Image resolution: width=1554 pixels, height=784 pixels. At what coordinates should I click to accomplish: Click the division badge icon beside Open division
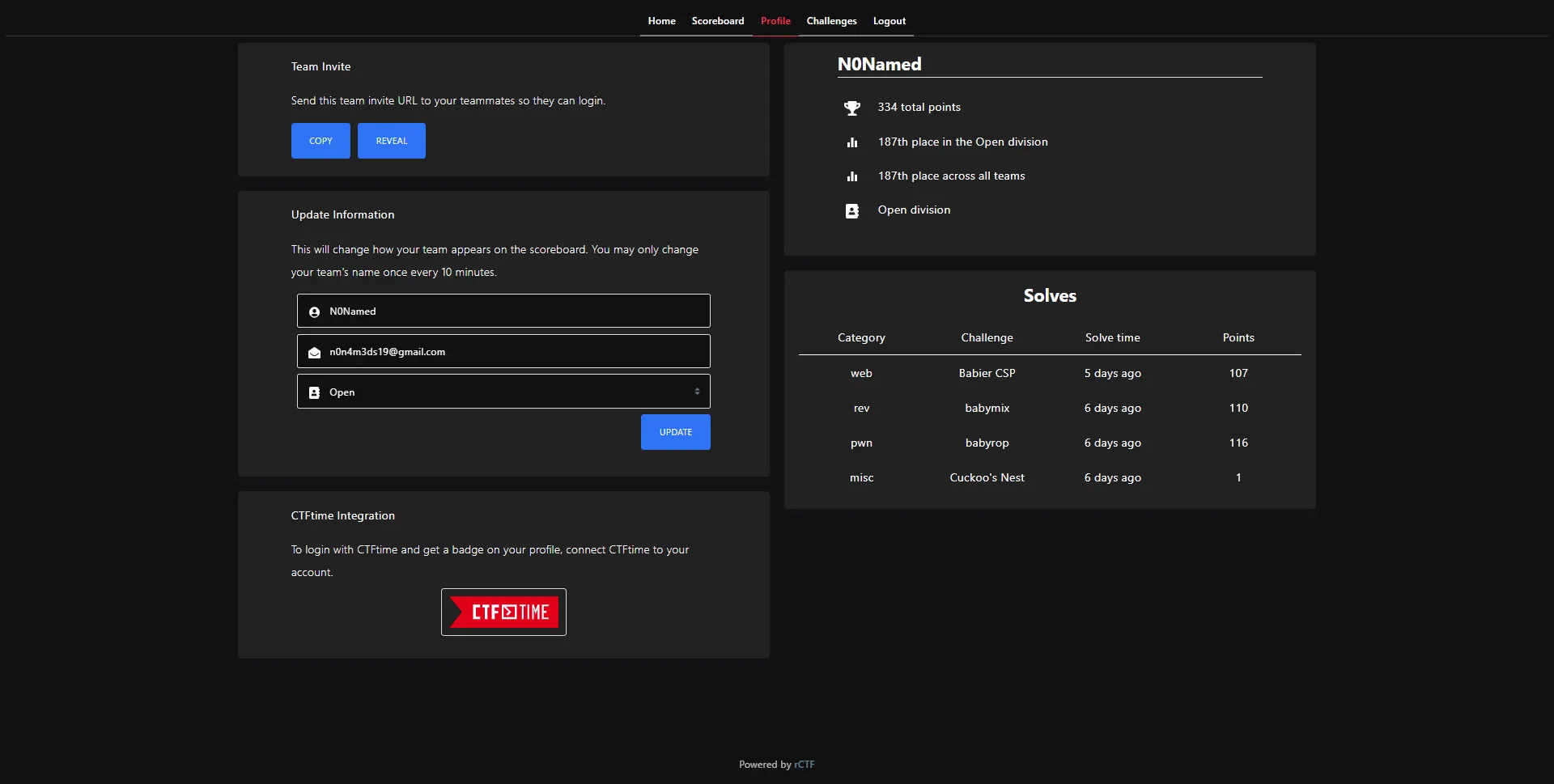[x=851, y=211]
